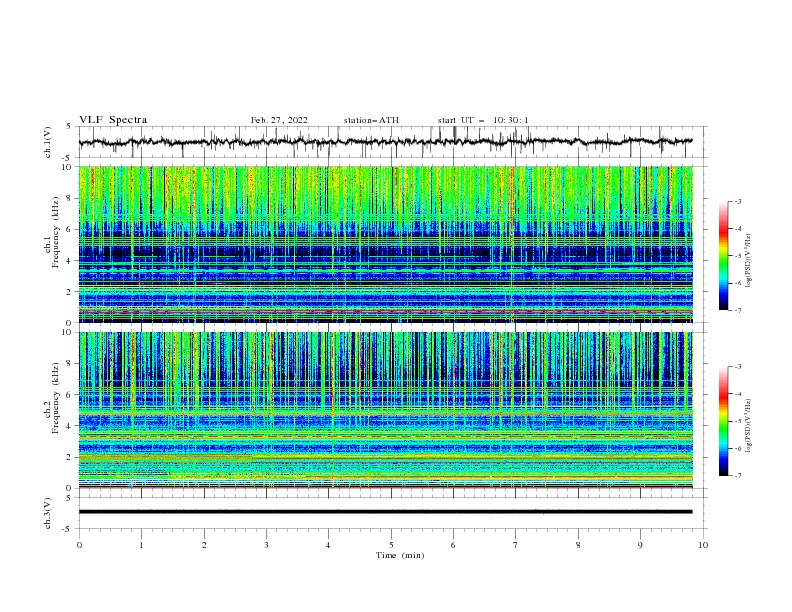
Task: Click time-axis tick label "7"
Action: (515, 545)
